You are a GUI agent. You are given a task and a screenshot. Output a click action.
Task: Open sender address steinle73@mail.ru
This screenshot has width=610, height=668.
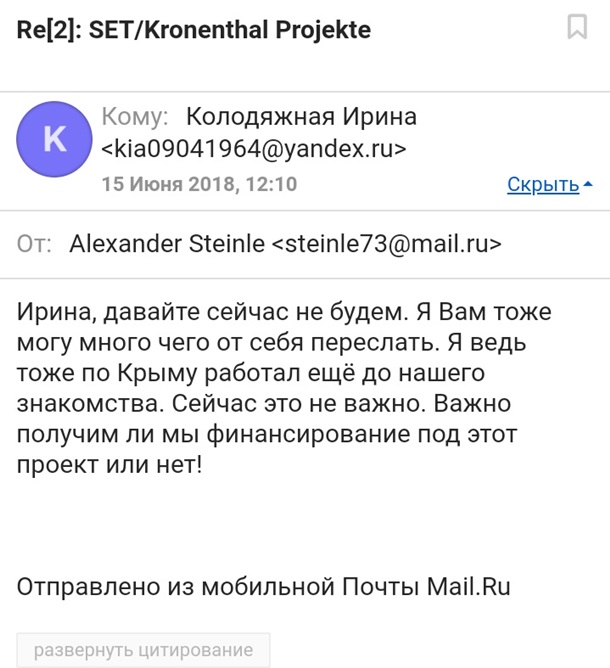point(387,245)
